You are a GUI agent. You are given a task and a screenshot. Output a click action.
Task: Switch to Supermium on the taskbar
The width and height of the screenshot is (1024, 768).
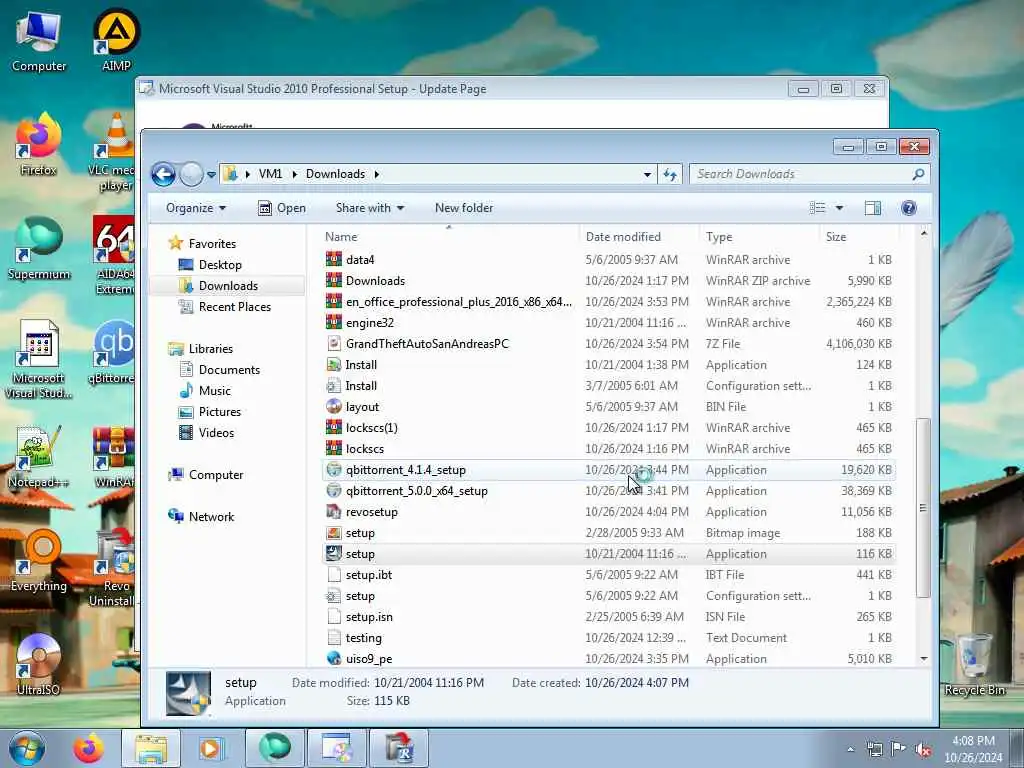click(x=274, y=748)
